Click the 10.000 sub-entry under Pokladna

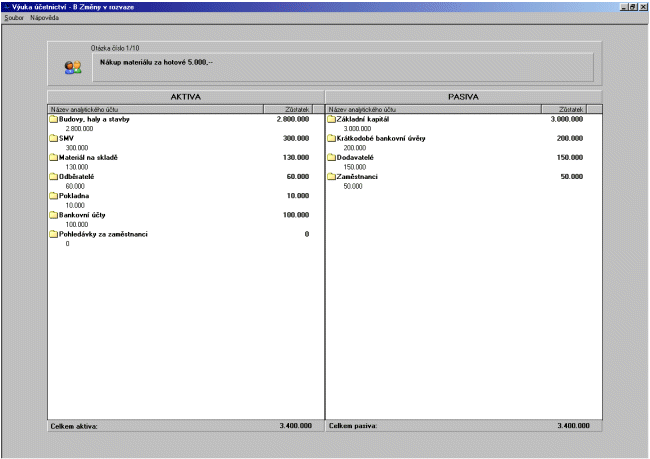[x=74, y=205]
